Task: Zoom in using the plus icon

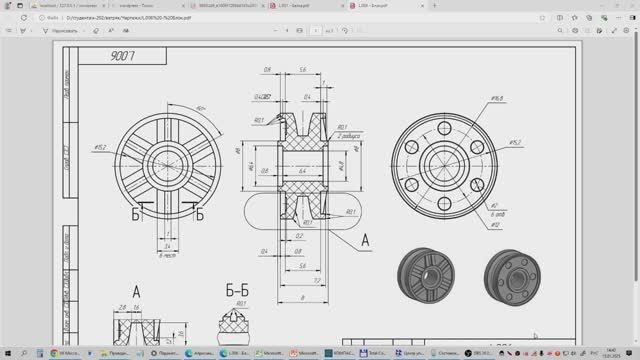Action: [287, 31]
